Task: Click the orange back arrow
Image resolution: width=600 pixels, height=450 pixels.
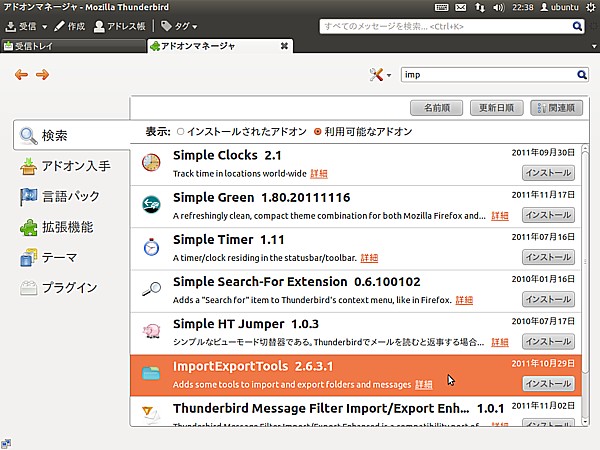Action: [x=21, y=74]
